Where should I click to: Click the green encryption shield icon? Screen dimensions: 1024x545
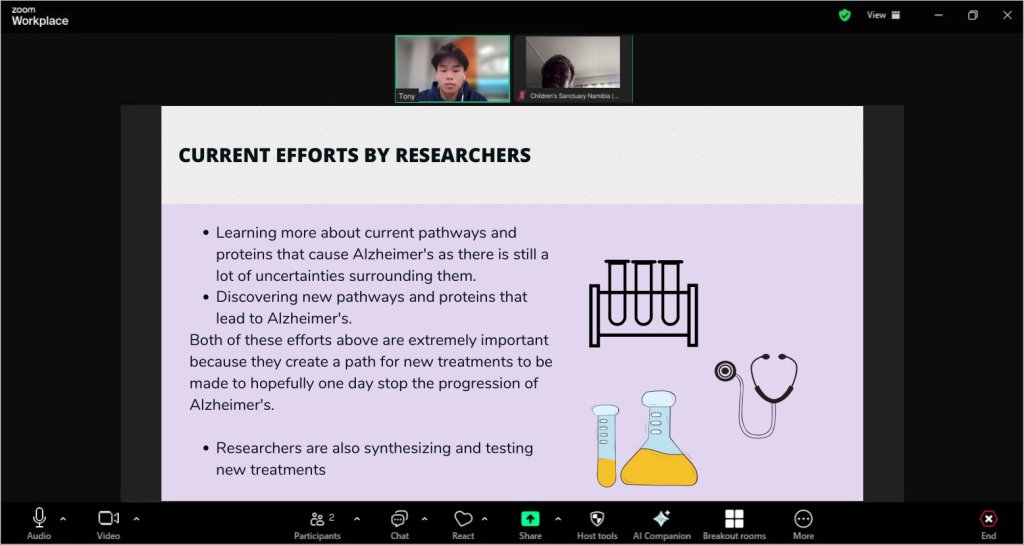[844, 15]
